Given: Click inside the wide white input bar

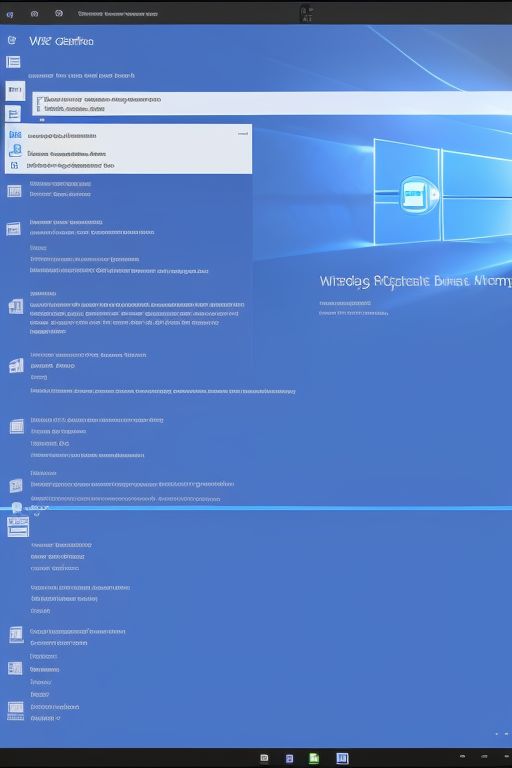Looking at the screenshot, I should click(x=272, y=103).
